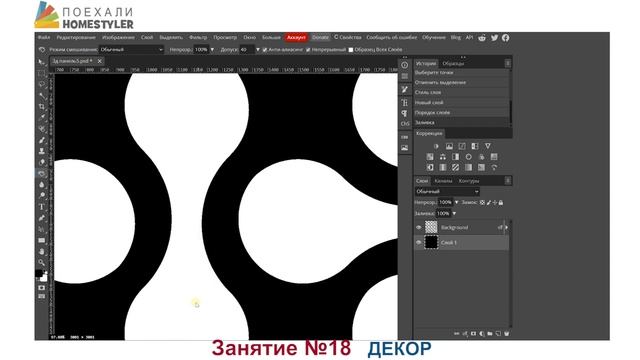This screenshot has height=360, width=640.
Task: Open the Изображение menu
Action: [118, 37]
